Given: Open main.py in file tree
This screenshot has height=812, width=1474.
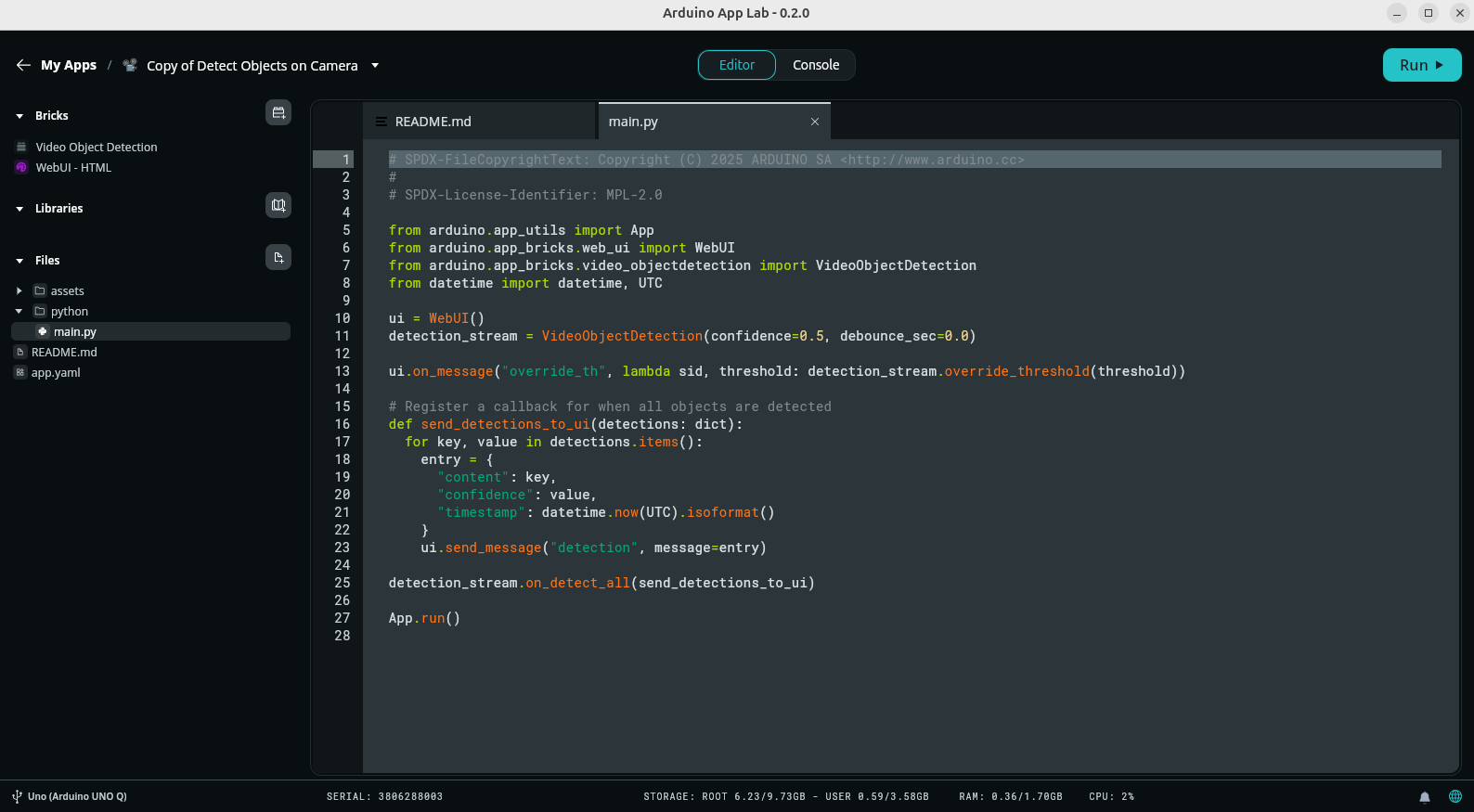Looking at the screenshot, I should (x=150, y=332).
